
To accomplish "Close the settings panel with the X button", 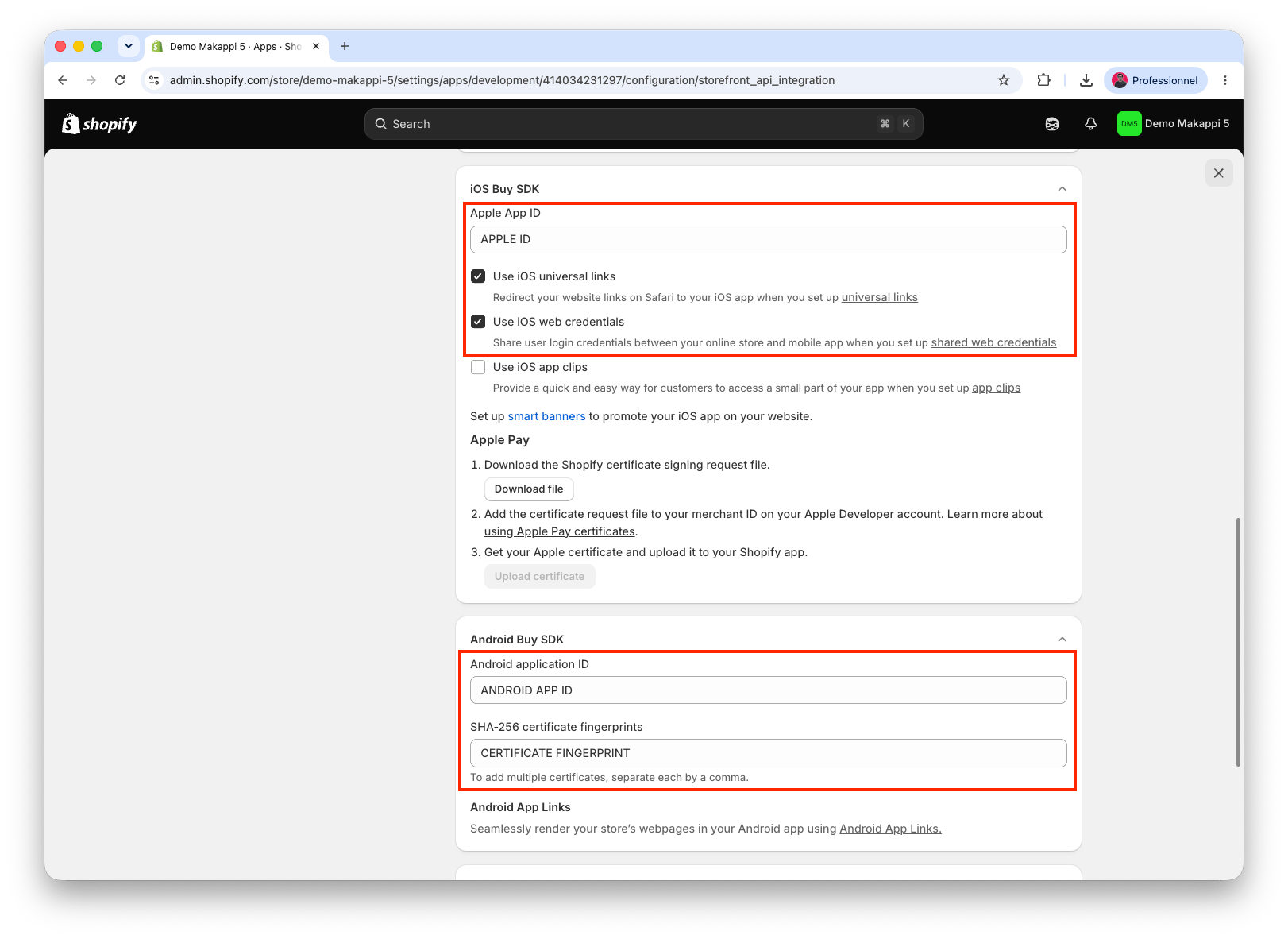I will click(1219, 173).
